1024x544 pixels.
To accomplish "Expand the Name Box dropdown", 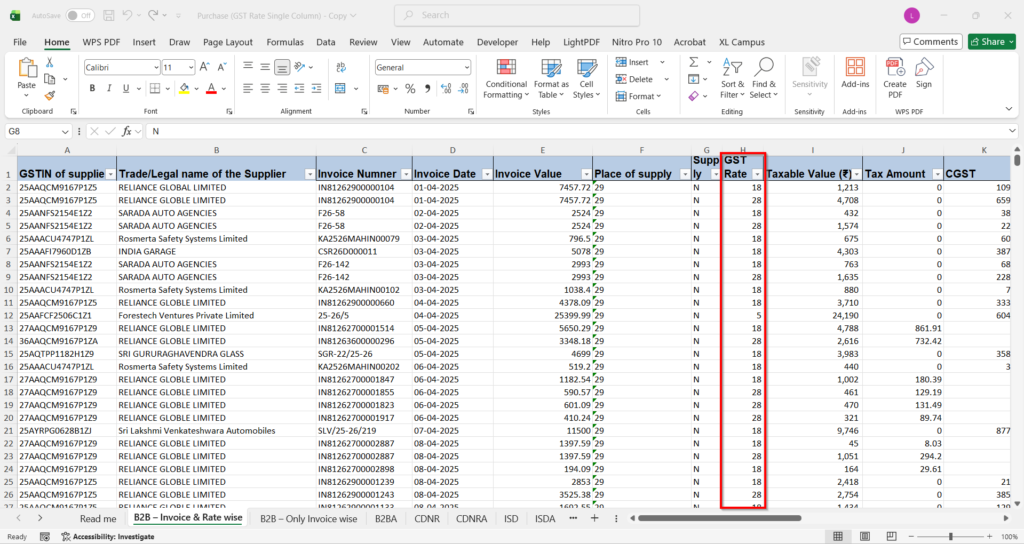I will (65, 131).
